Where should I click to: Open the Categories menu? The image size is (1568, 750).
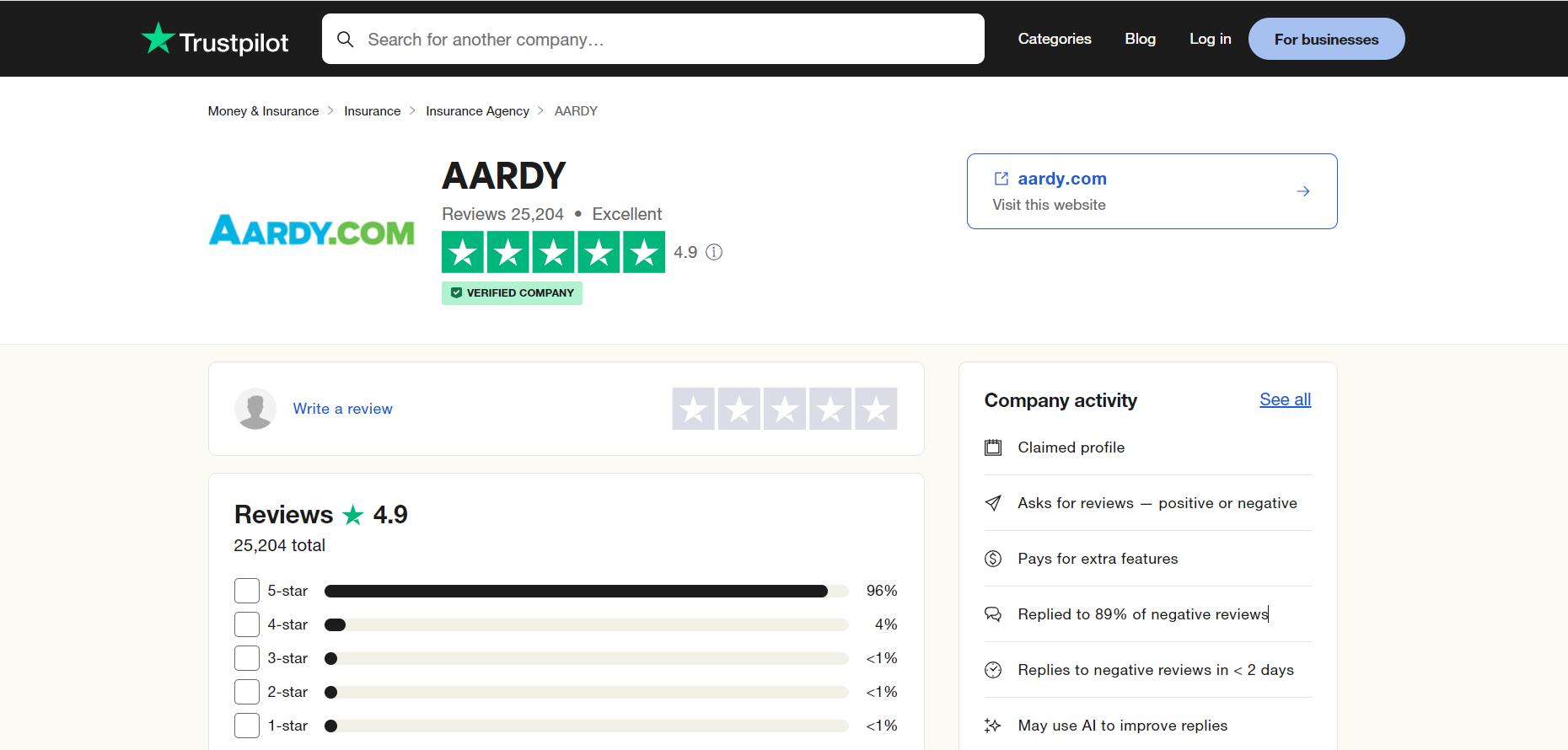click(x=1055, y=39)
